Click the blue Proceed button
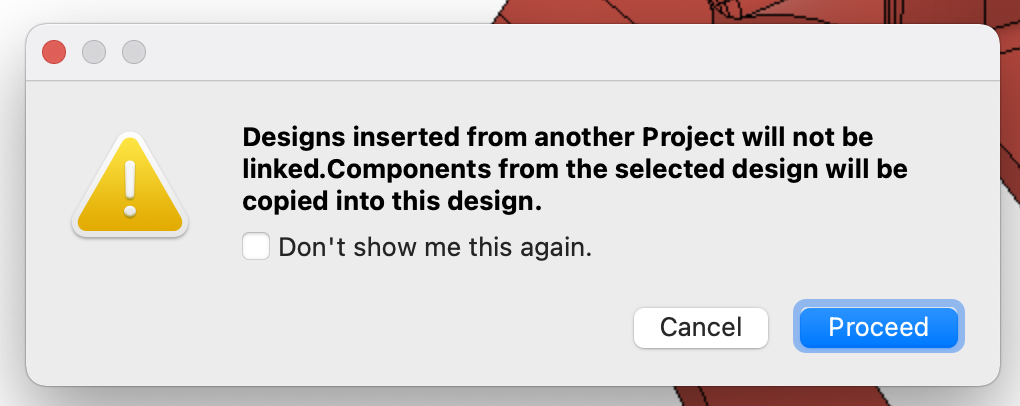 [x=878, y=327]
